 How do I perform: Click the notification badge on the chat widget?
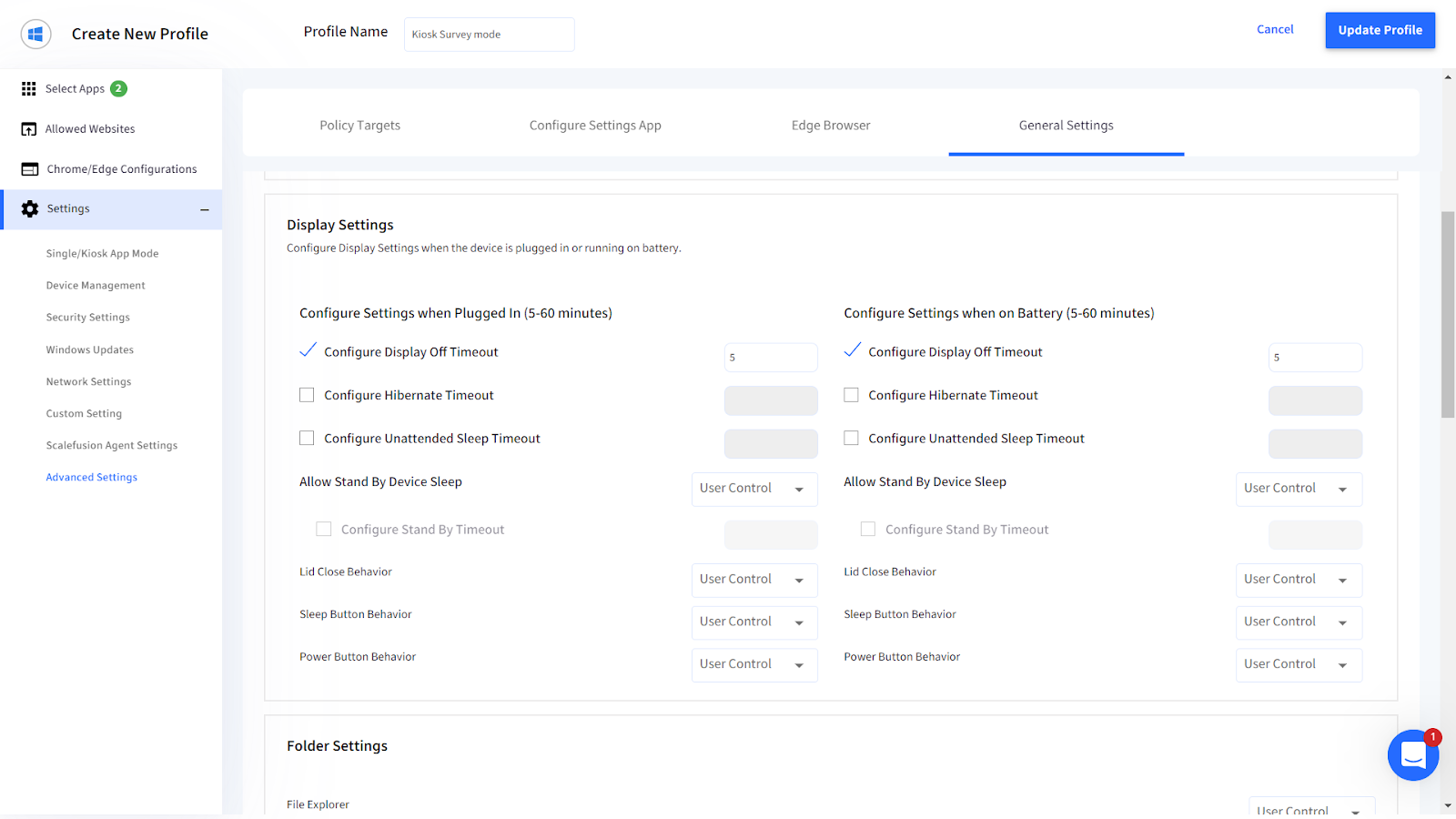click(x=1434, y=737)
